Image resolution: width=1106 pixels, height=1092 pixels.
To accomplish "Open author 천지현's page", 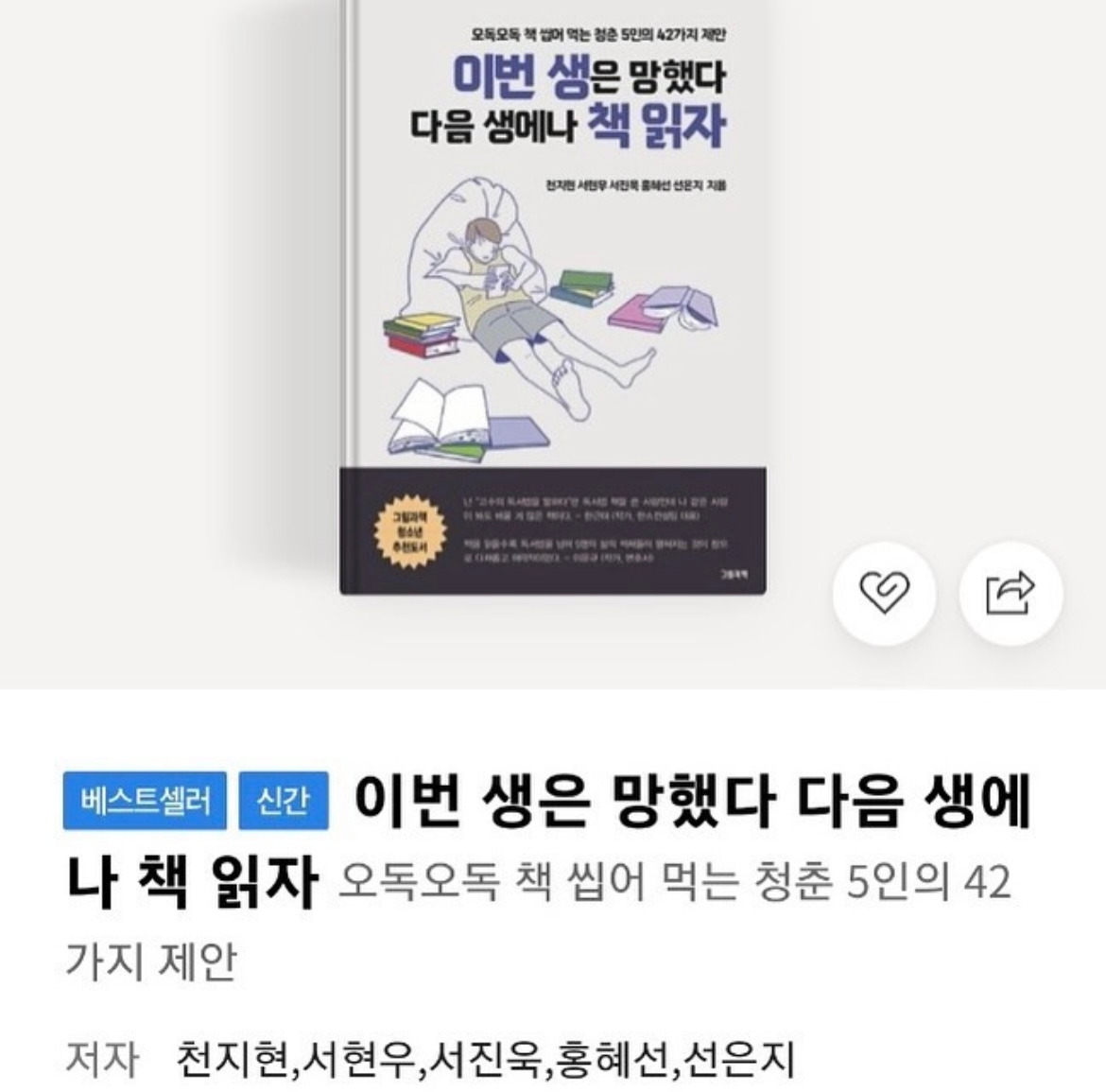I will click(x=232, y=1059).
